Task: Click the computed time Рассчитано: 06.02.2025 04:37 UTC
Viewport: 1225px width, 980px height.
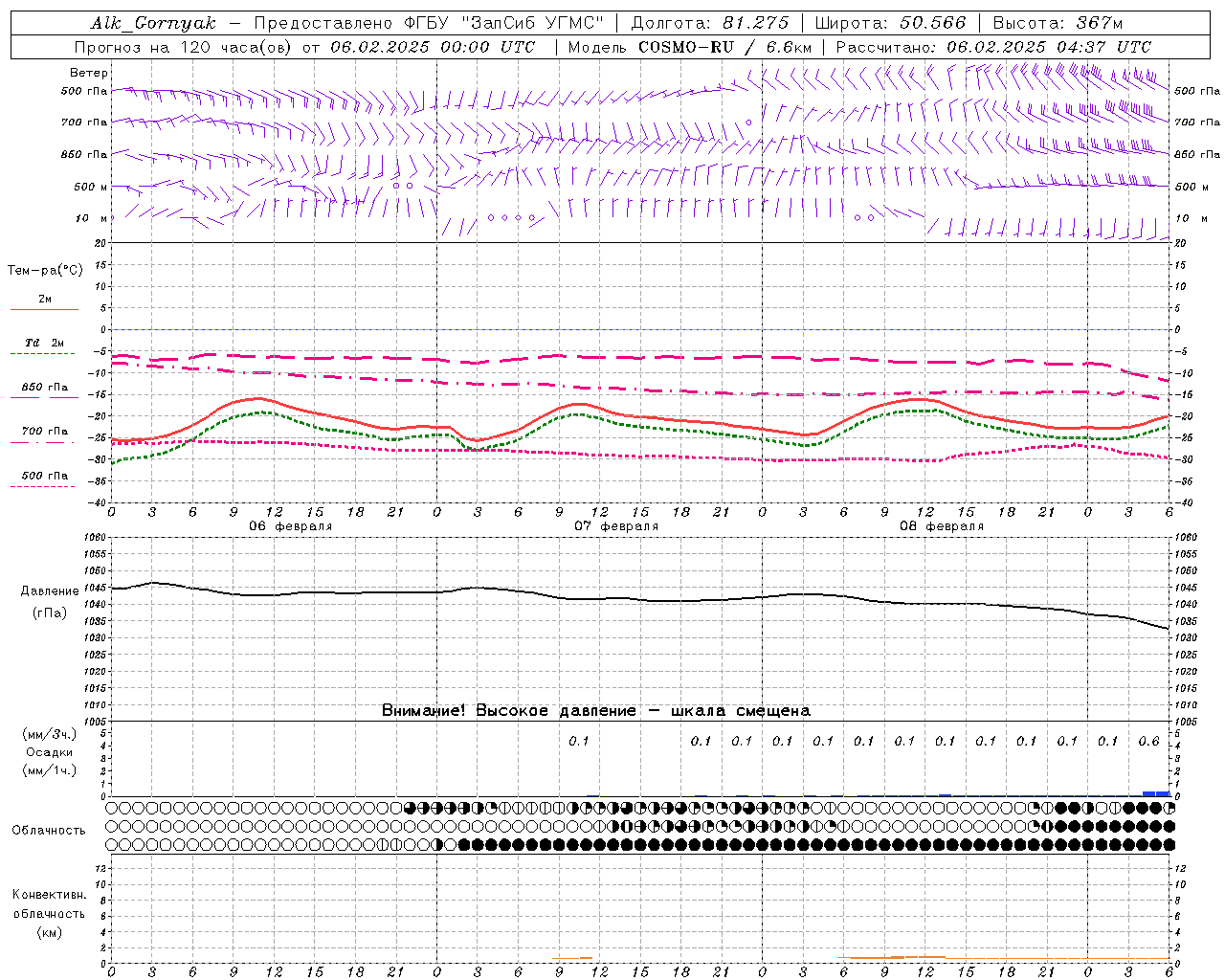Action: [993, 47]
